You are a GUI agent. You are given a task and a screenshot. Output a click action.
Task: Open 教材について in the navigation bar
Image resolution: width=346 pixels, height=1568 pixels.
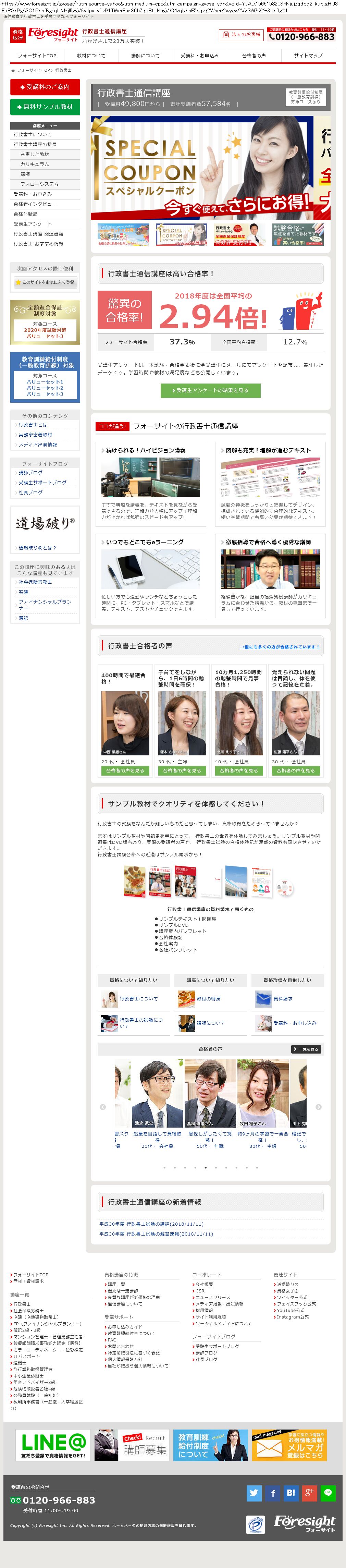click(x=90, y=56)
